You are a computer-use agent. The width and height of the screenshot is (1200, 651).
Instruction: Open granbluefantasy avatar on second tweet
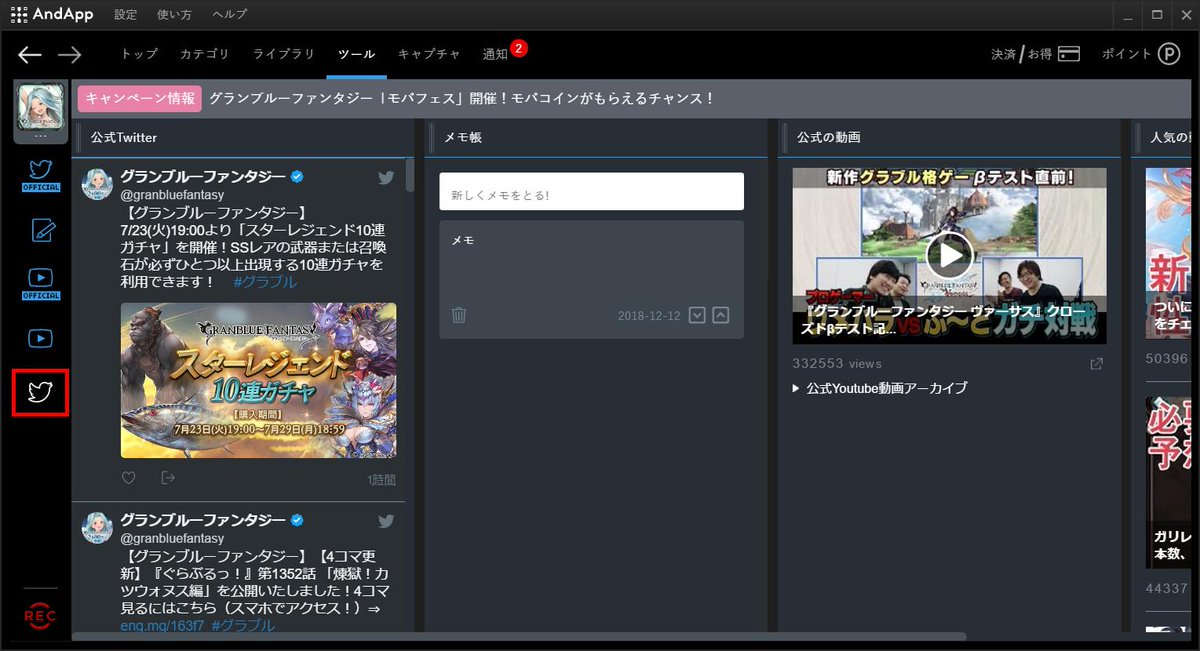click(x=97, y=527)
